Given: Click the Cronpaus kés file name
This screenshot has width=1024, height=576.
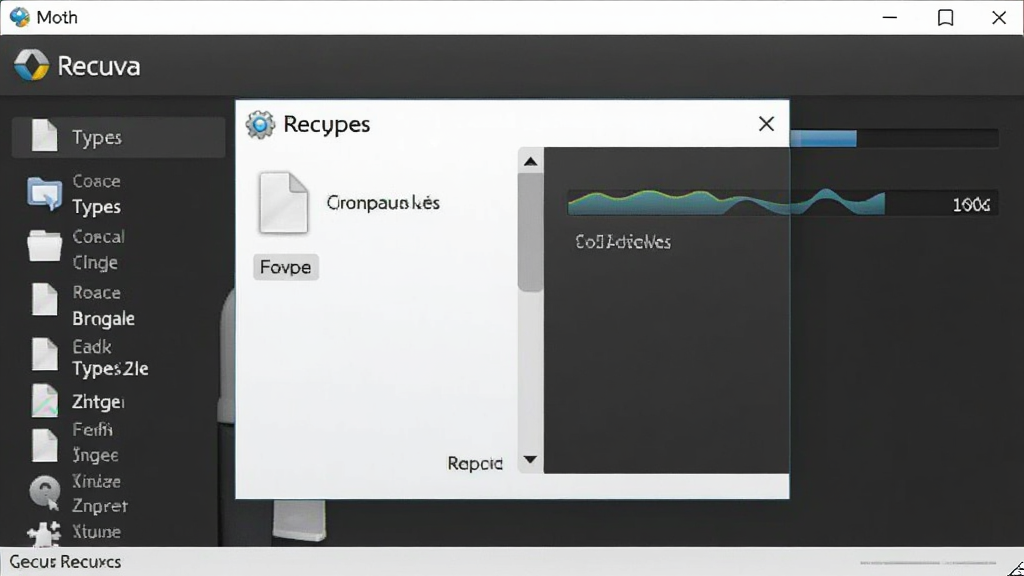Looking at the screenshot, I should pyautogui.click(x=383, y=203).
